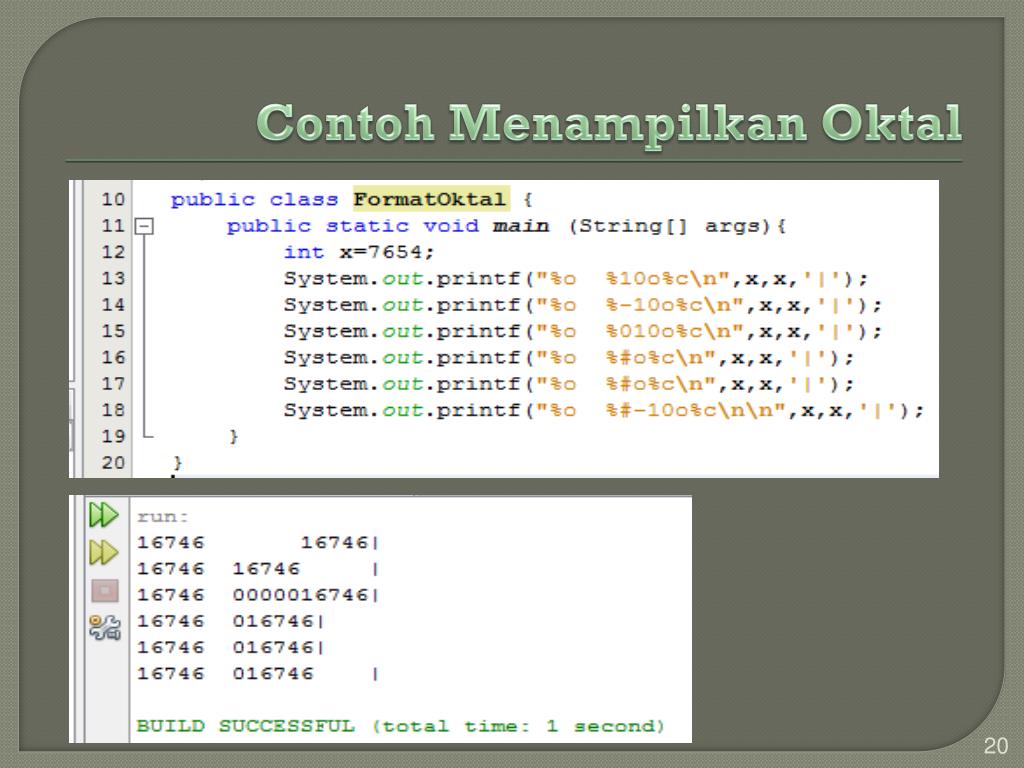
Task: Click 'BUILD SUCCESSFUL (total time: 1 second)' message
Action: pyautogui.click(x=400, y=726)
